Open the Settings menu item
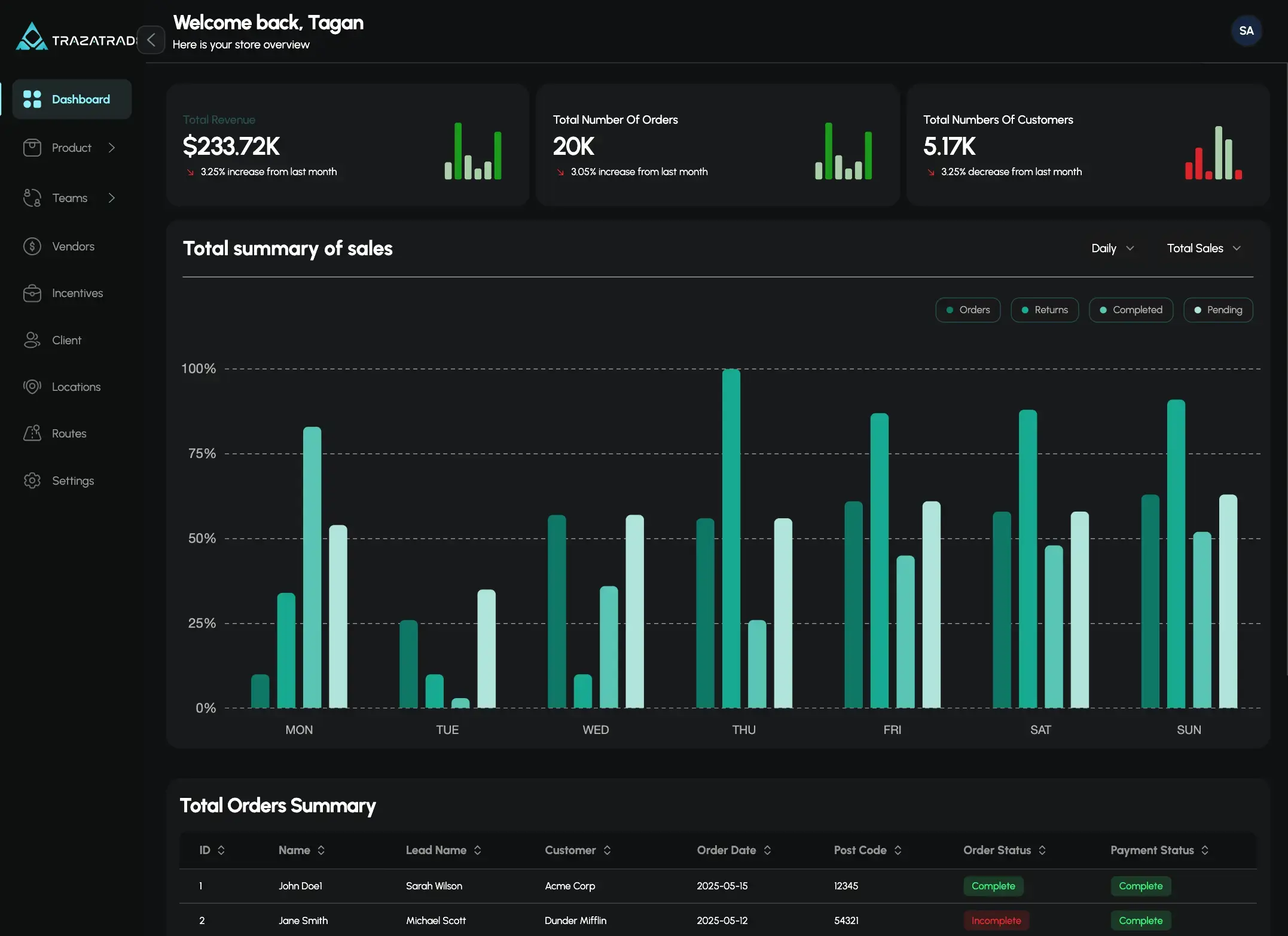This screenshot has width=1288, height=936. click(72, 481)
